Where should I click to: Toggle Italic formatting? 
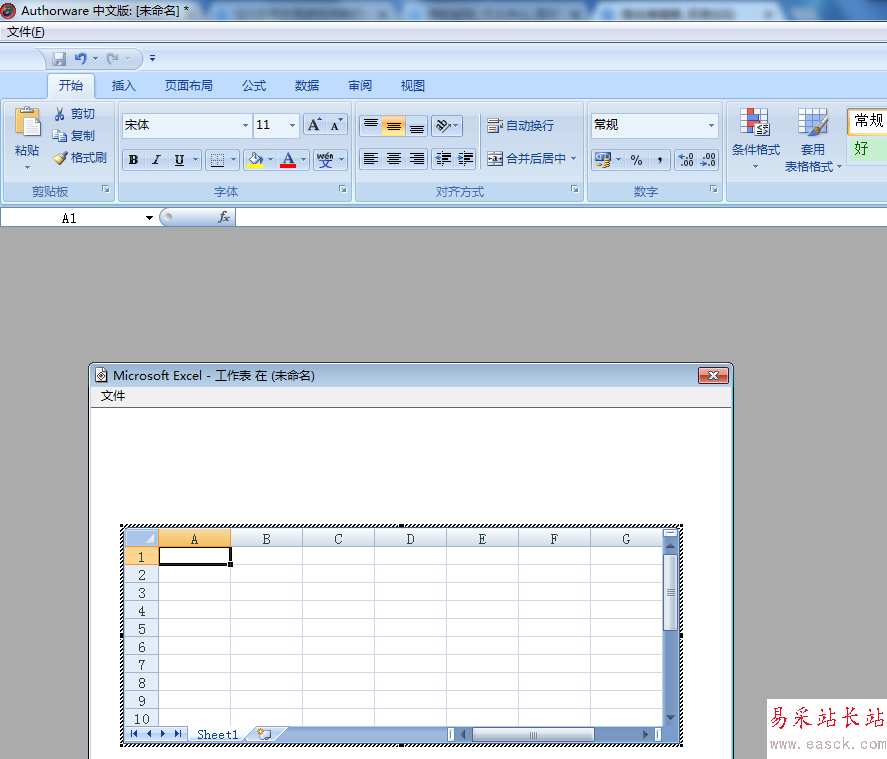click(156, 160)
